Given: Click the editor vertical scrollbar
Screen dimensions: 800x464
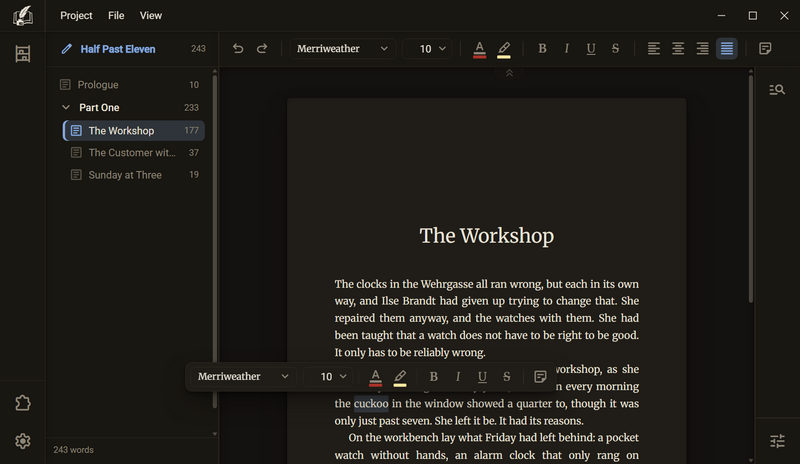Looking at the screenshot, I should click(751, 189).
